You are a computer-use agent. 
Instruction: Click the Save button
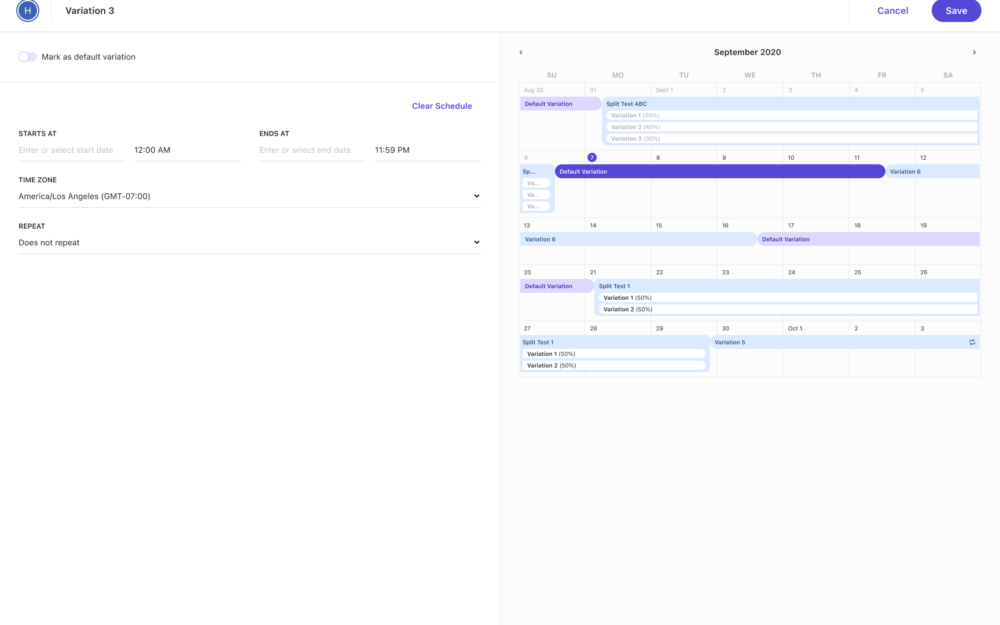tap(956, 11)
